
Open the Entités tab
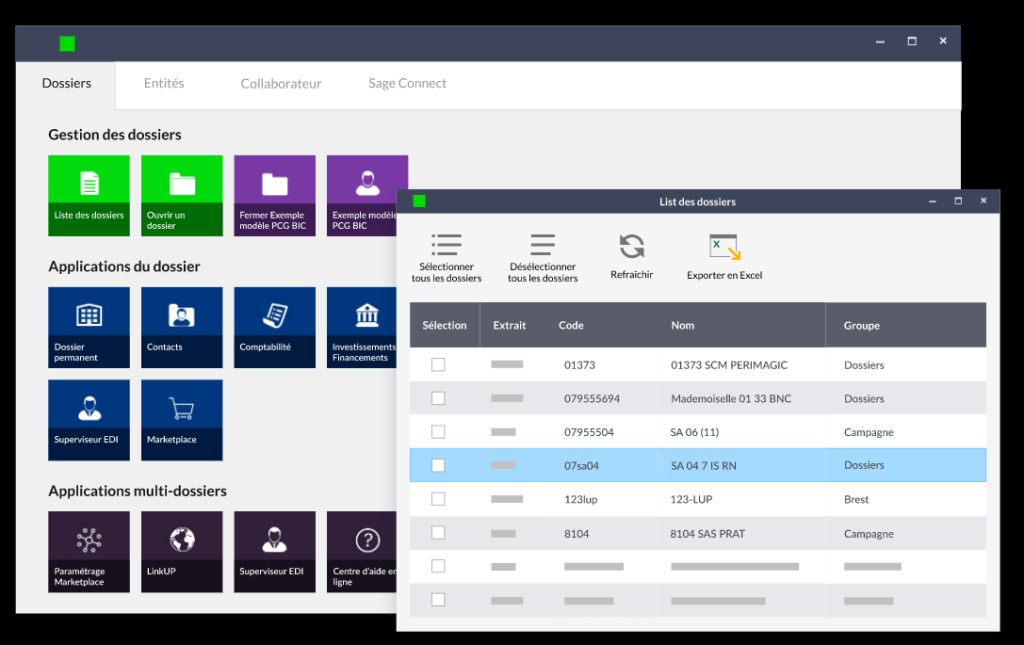164,84
